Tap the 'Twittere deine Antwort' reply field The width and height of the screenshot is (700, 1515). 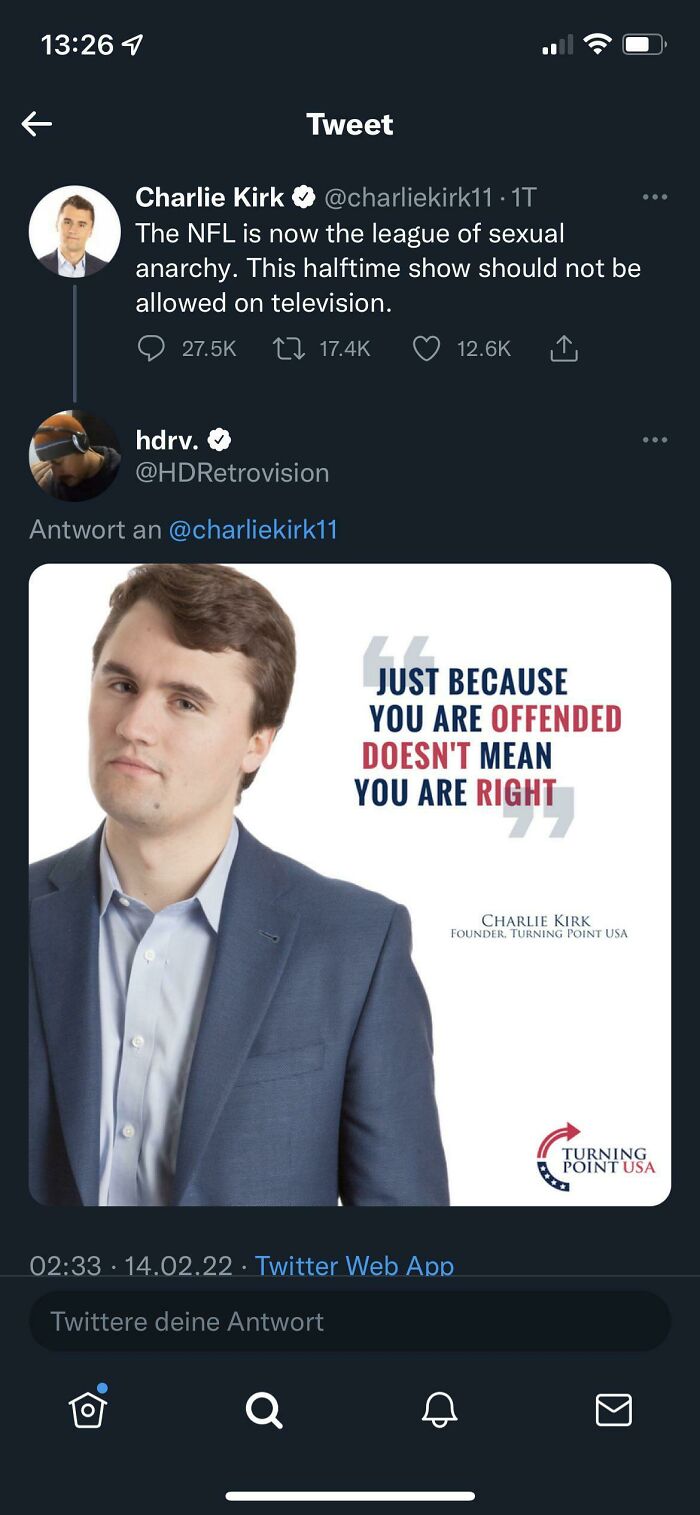(350, 1321)
